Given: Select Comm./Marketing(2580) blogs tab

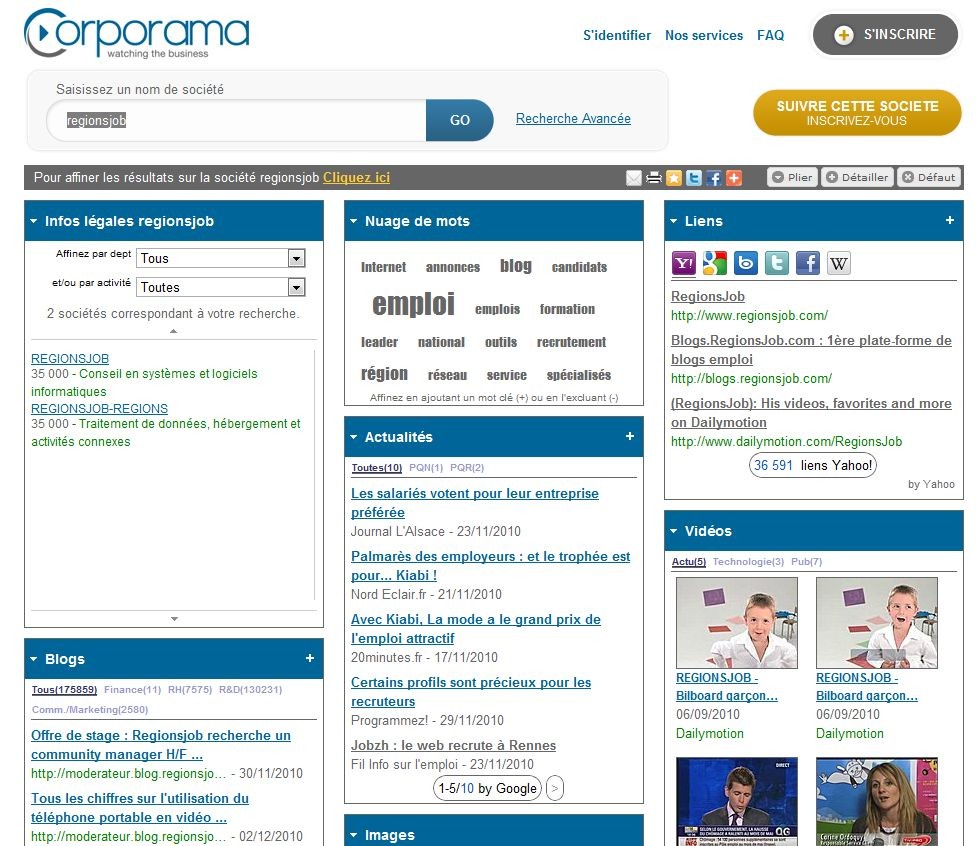Looking at the screenshot, I should pos(90,709).
